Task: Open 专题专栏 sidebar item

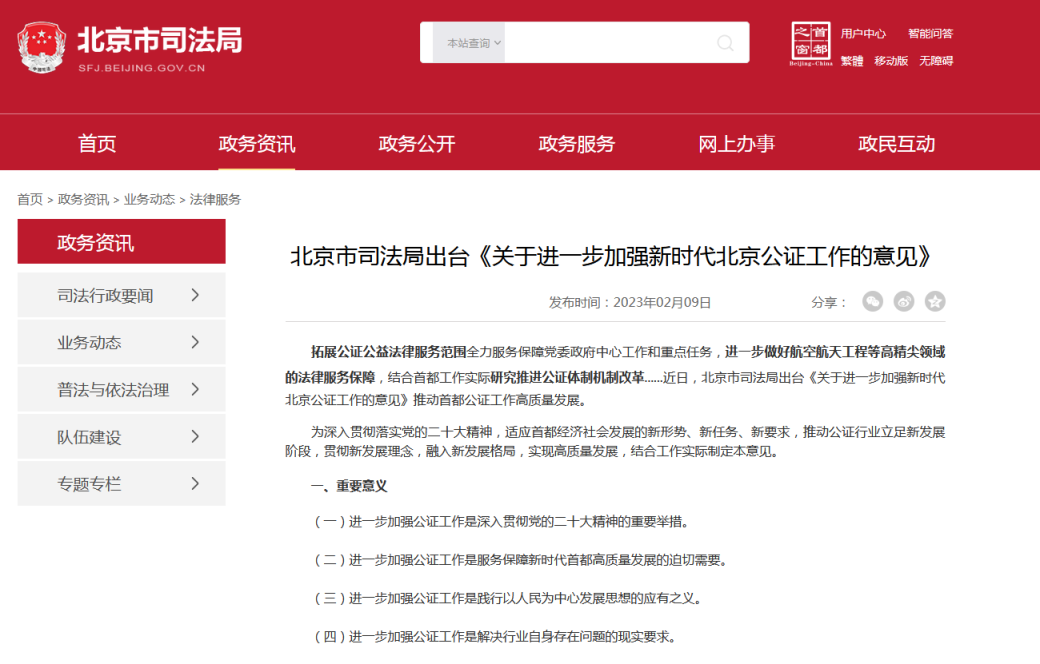Action: pyautogui.click(x=121, y=484)
